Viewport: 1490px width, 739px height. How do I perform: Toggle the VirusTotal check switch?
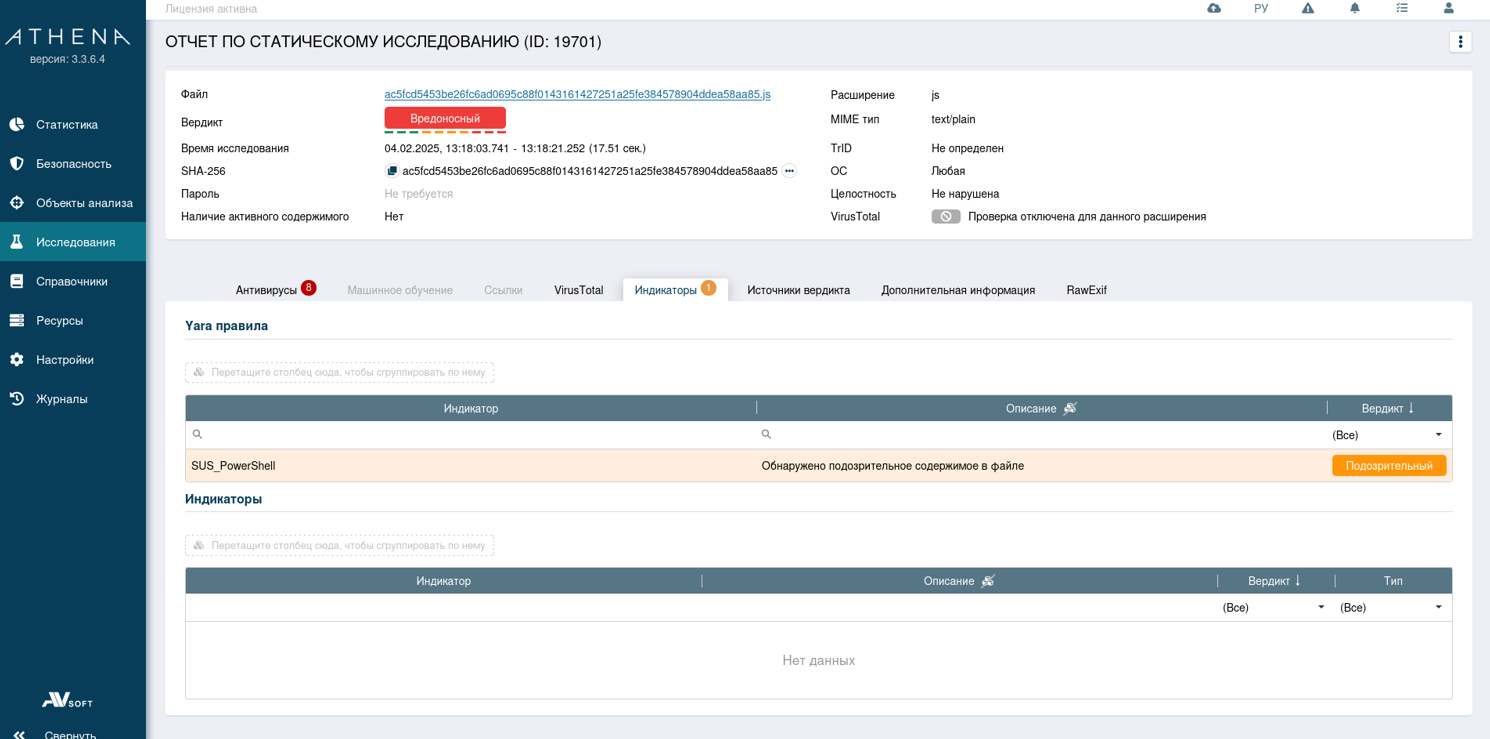(x=945, y=217)
